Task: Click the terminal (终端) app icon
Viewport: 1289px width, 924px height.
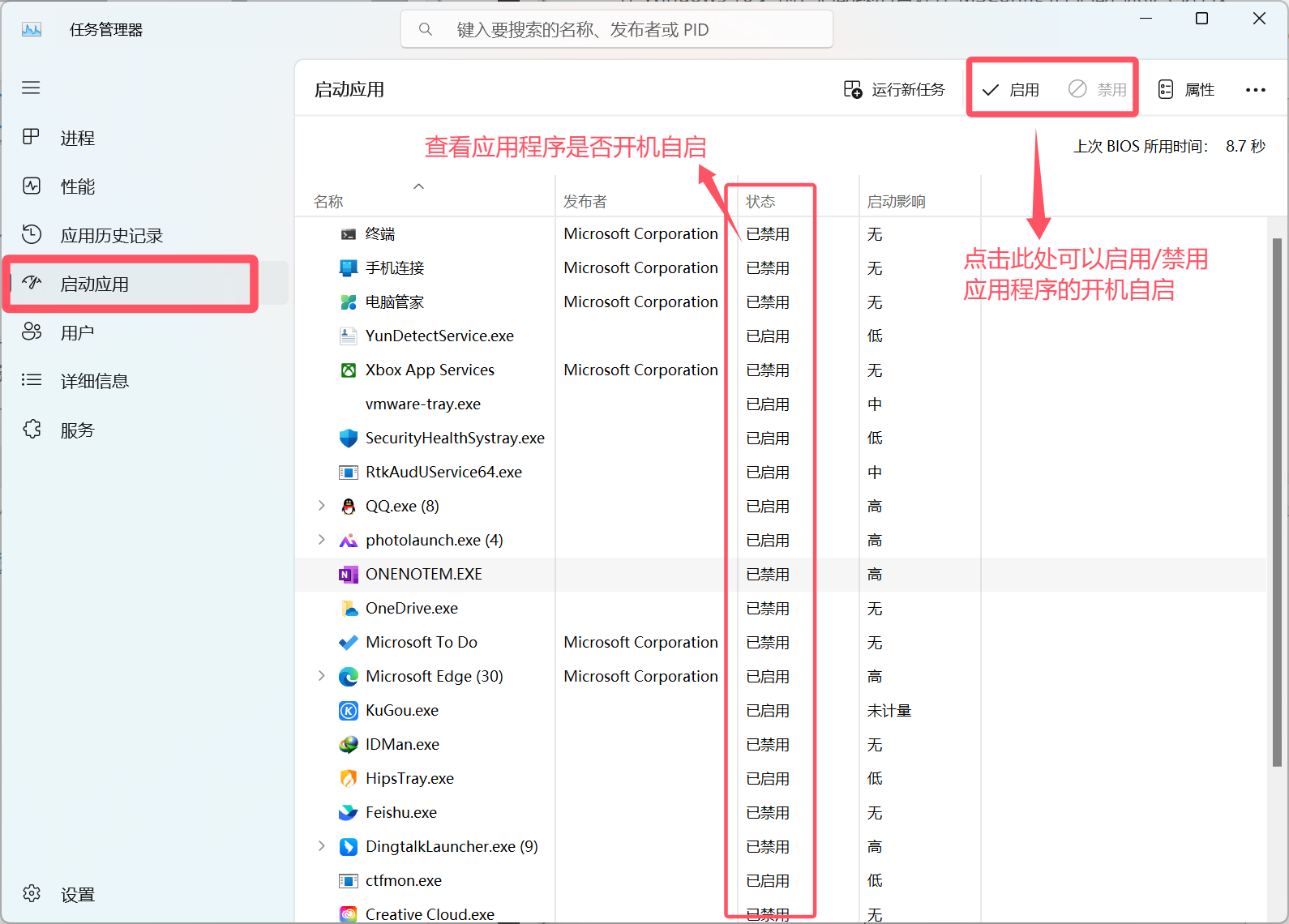Action: pyautogui.click(x=349, y=234)
